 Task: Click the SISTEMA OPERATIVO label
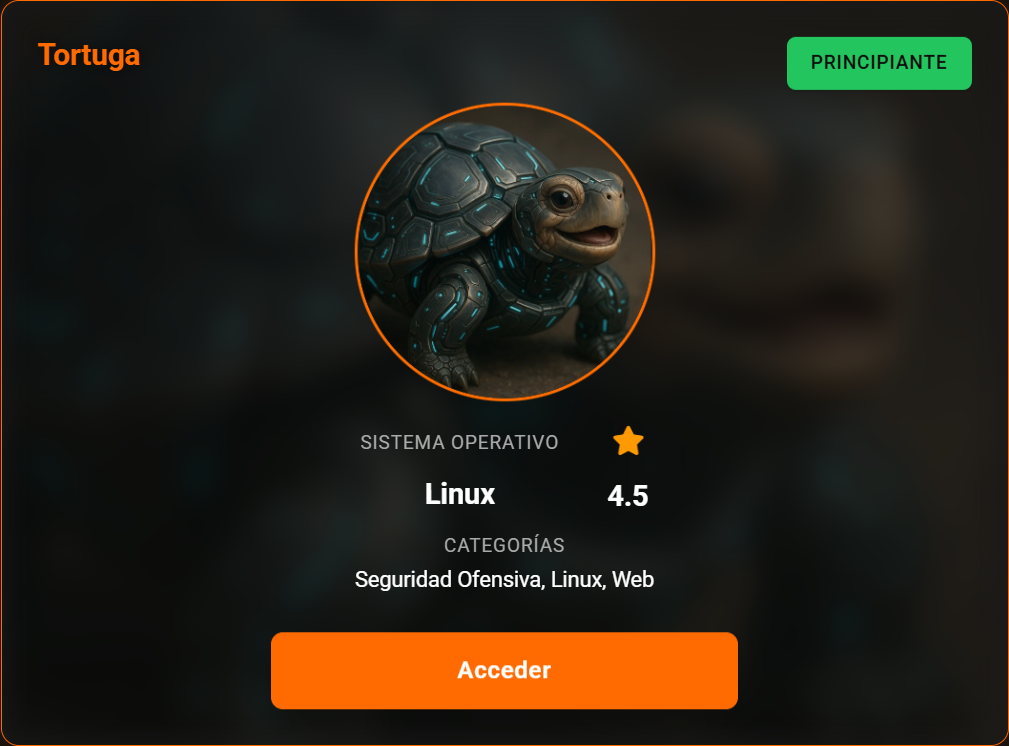(459, 442)
